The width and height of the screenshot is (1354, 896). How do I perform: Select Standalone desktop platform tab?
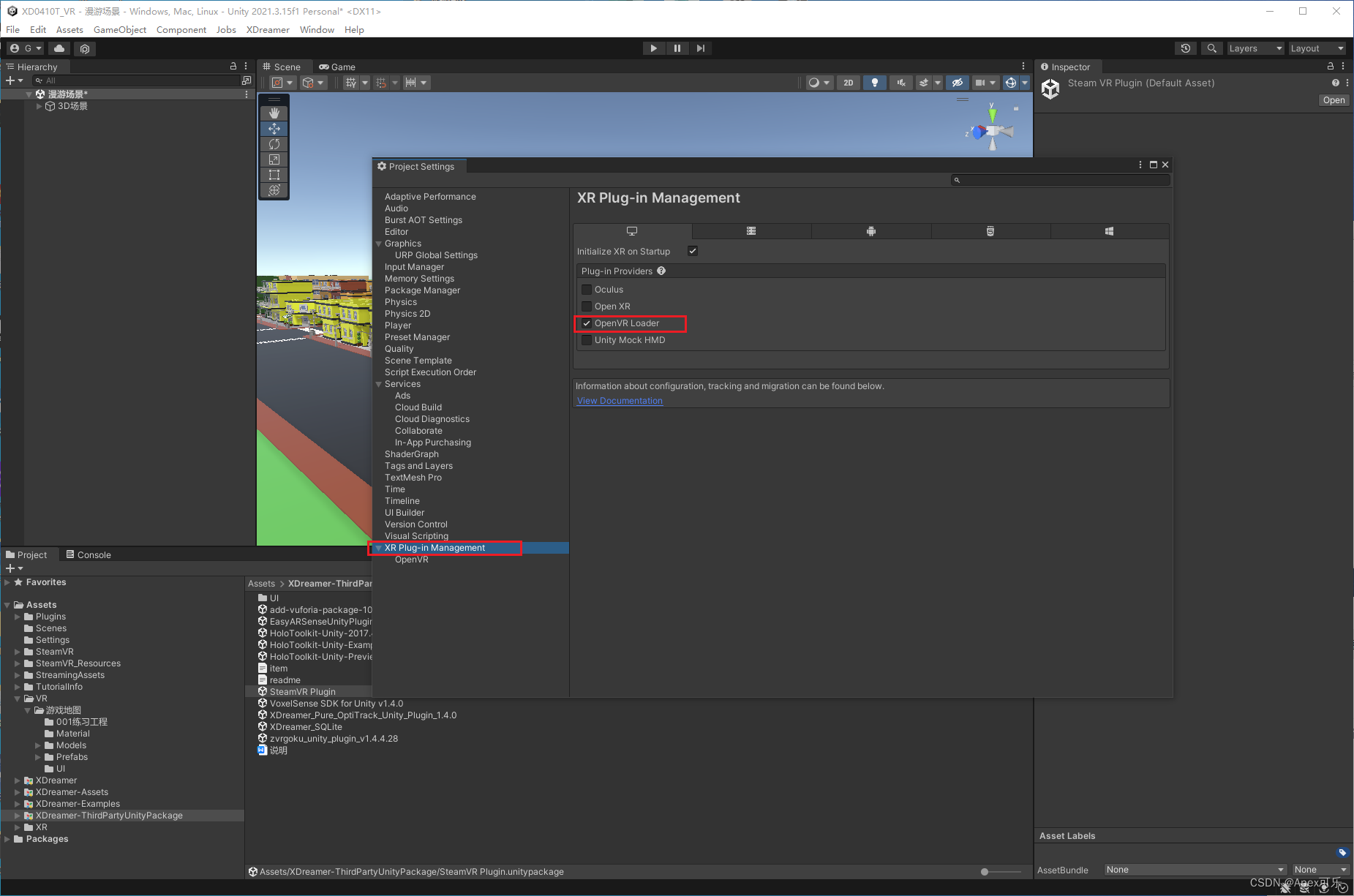(x=632, y=231)
